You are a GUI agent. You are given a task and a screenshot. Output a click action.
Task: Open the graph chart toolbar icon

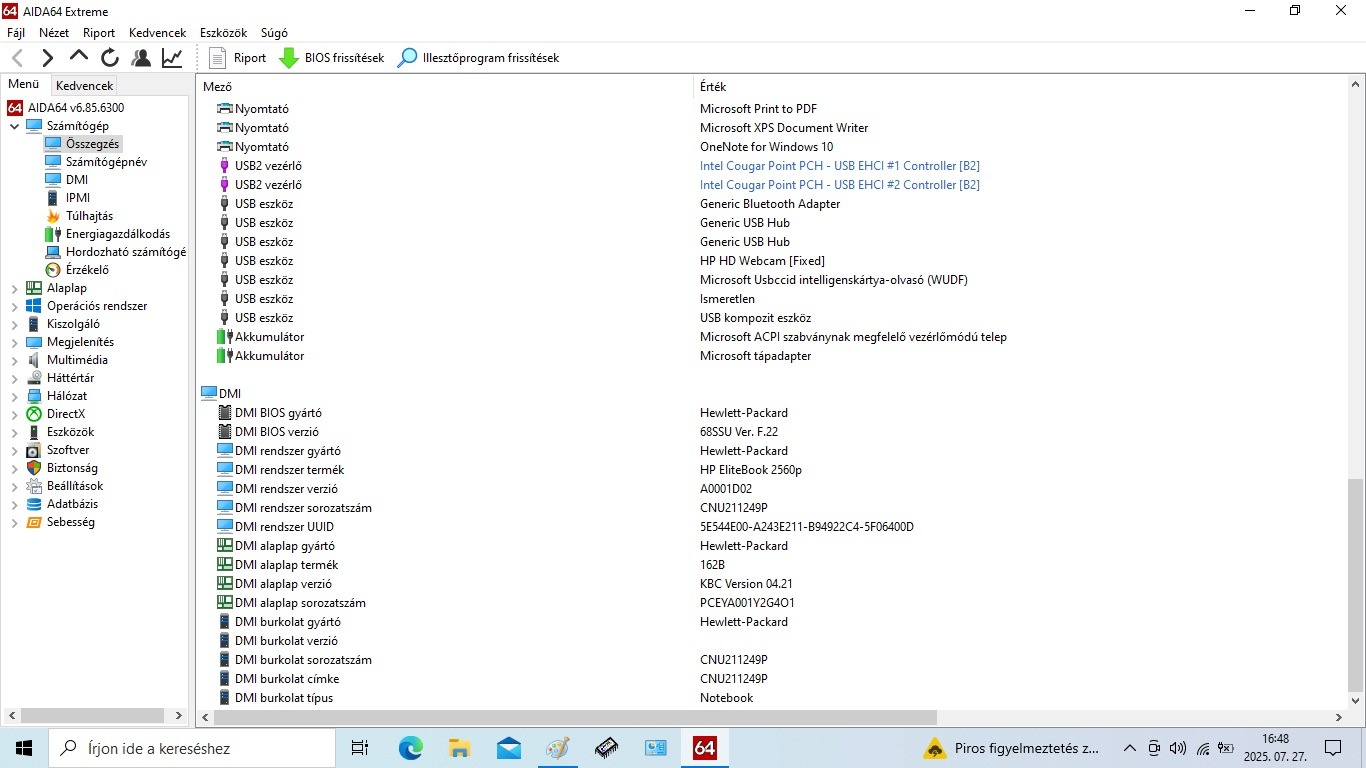(172, 58)
